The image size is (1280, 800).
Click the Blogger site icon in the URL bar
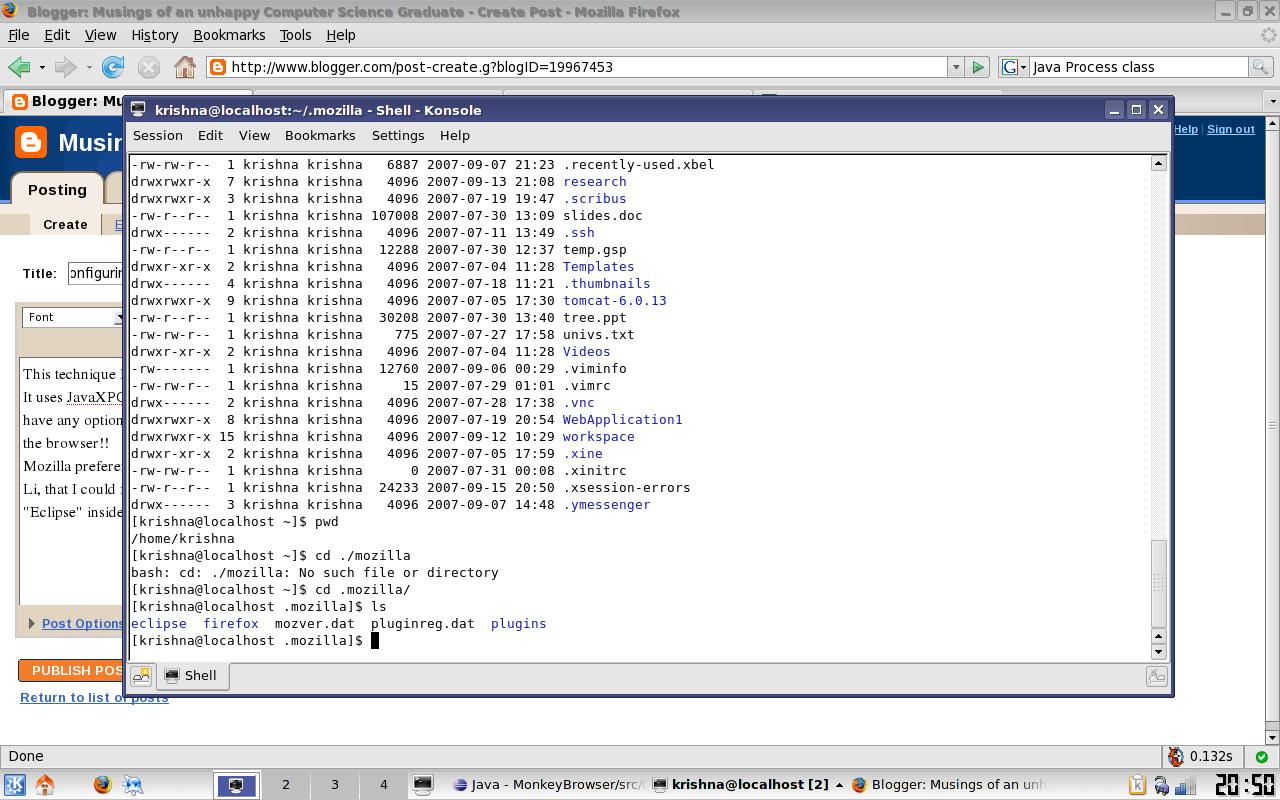click(x=217, y=67)
